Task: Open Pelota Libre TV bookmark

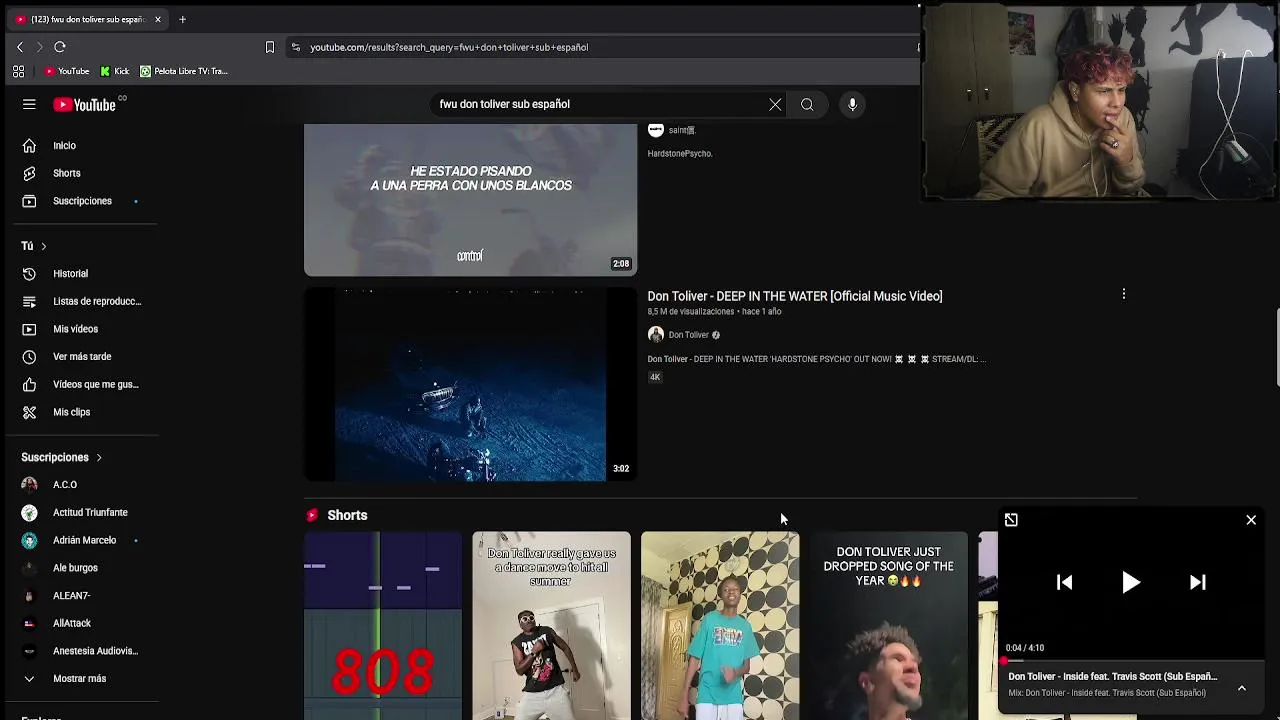Action: (x=184, y=71)
